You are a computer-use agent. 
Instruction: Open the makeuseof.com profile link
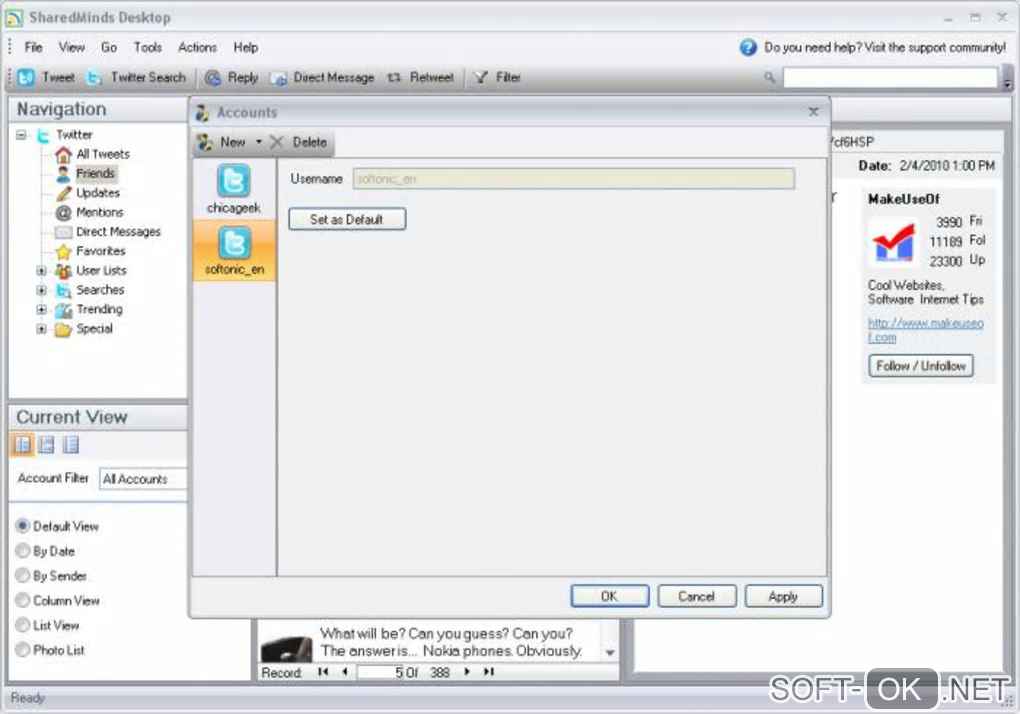coord(925,330)
